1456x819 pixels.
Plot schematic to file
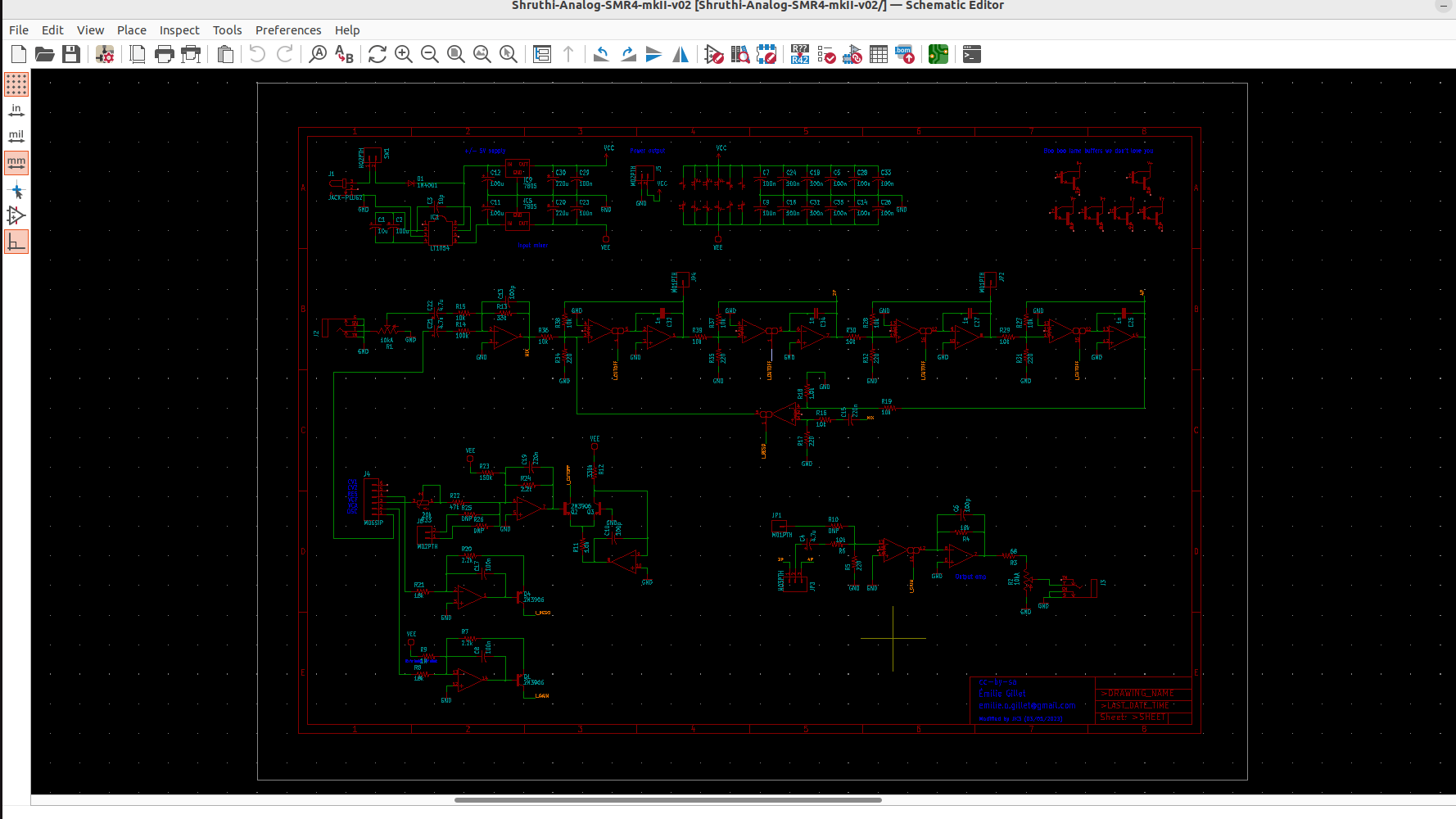click(192, 54)
